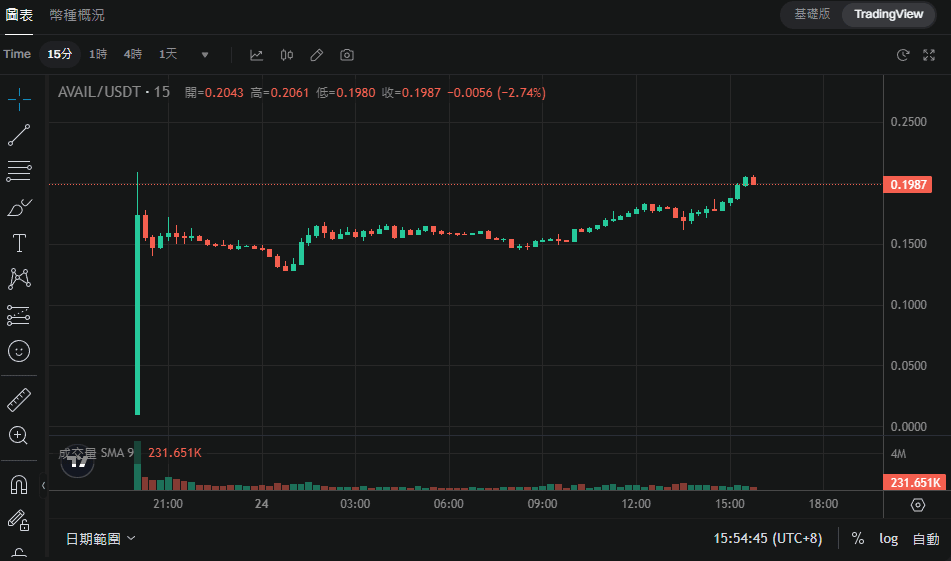This screenshot has height=561, width=951.
Task: Toggle log scale on price axis
Action: point(888,539)
